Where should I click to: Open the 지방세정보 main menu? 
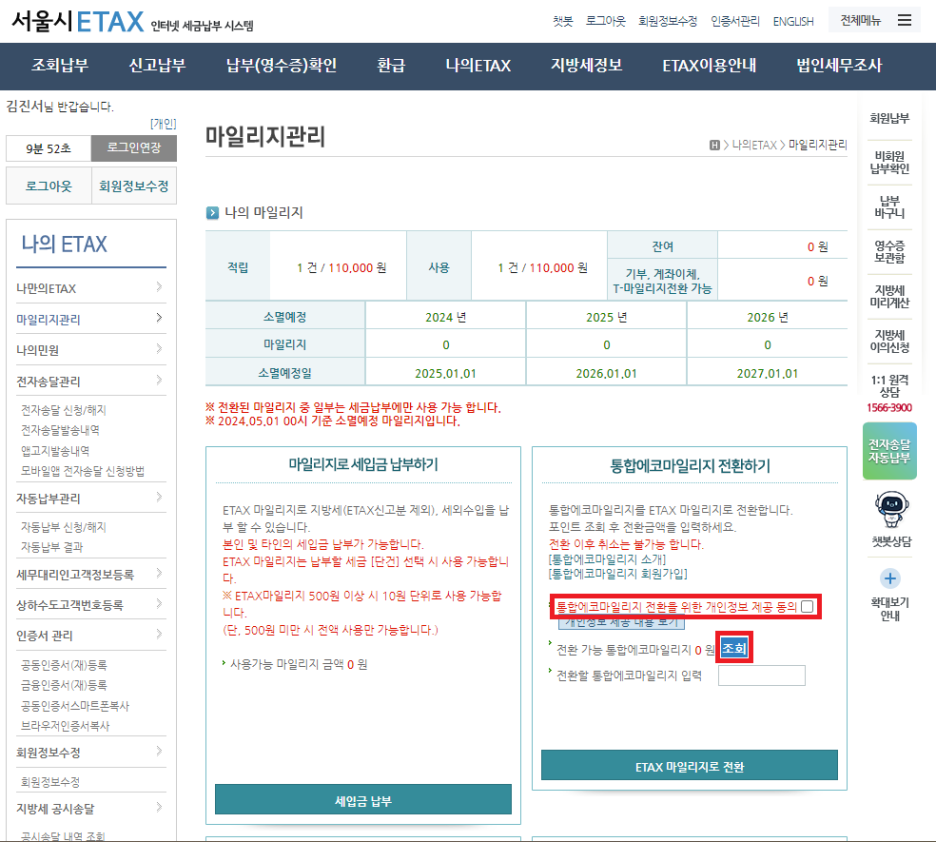(x=586, y=65)
